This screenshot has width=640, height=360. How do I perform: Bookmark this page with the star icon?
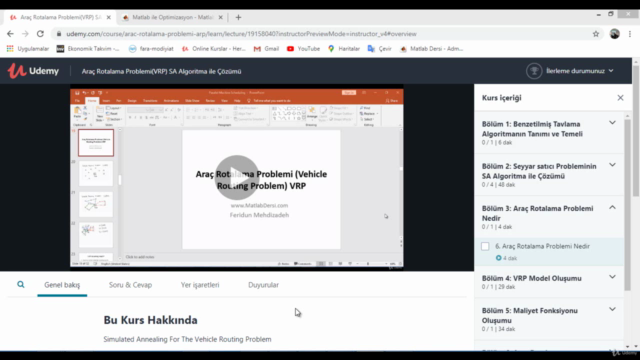(x=596, y=34)
